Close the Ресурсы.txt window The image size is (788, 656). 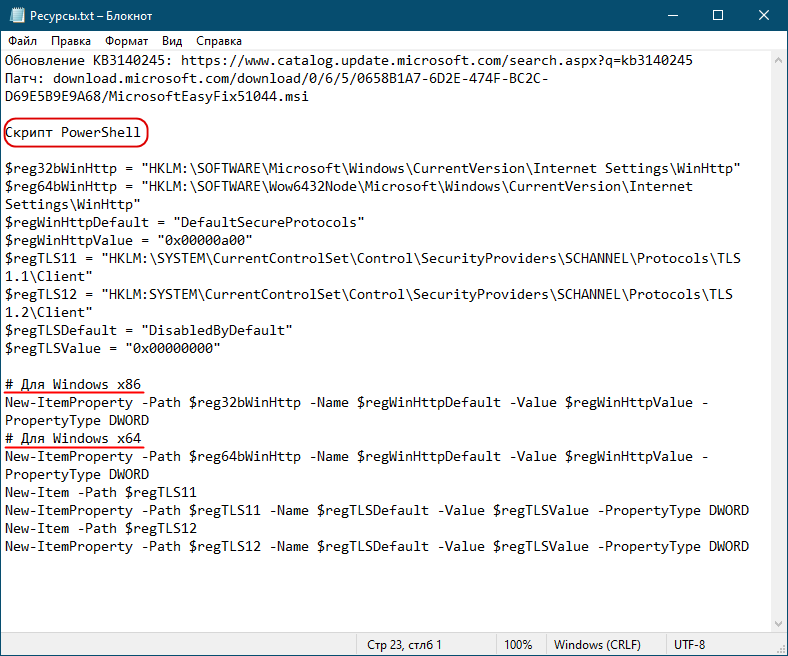[764, 16]
